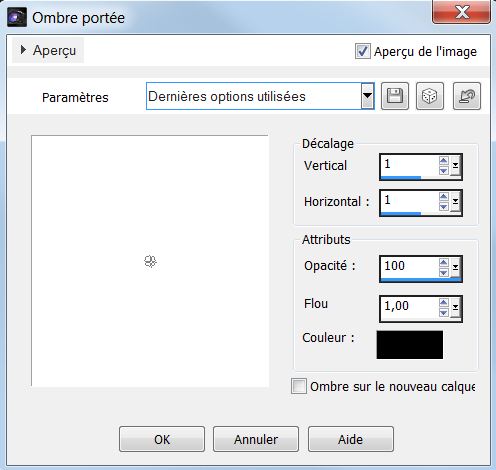The width and height of the screenshot is (496, 470).
Task: Open the Horizontal slider popup arrow
Action: 455,202
